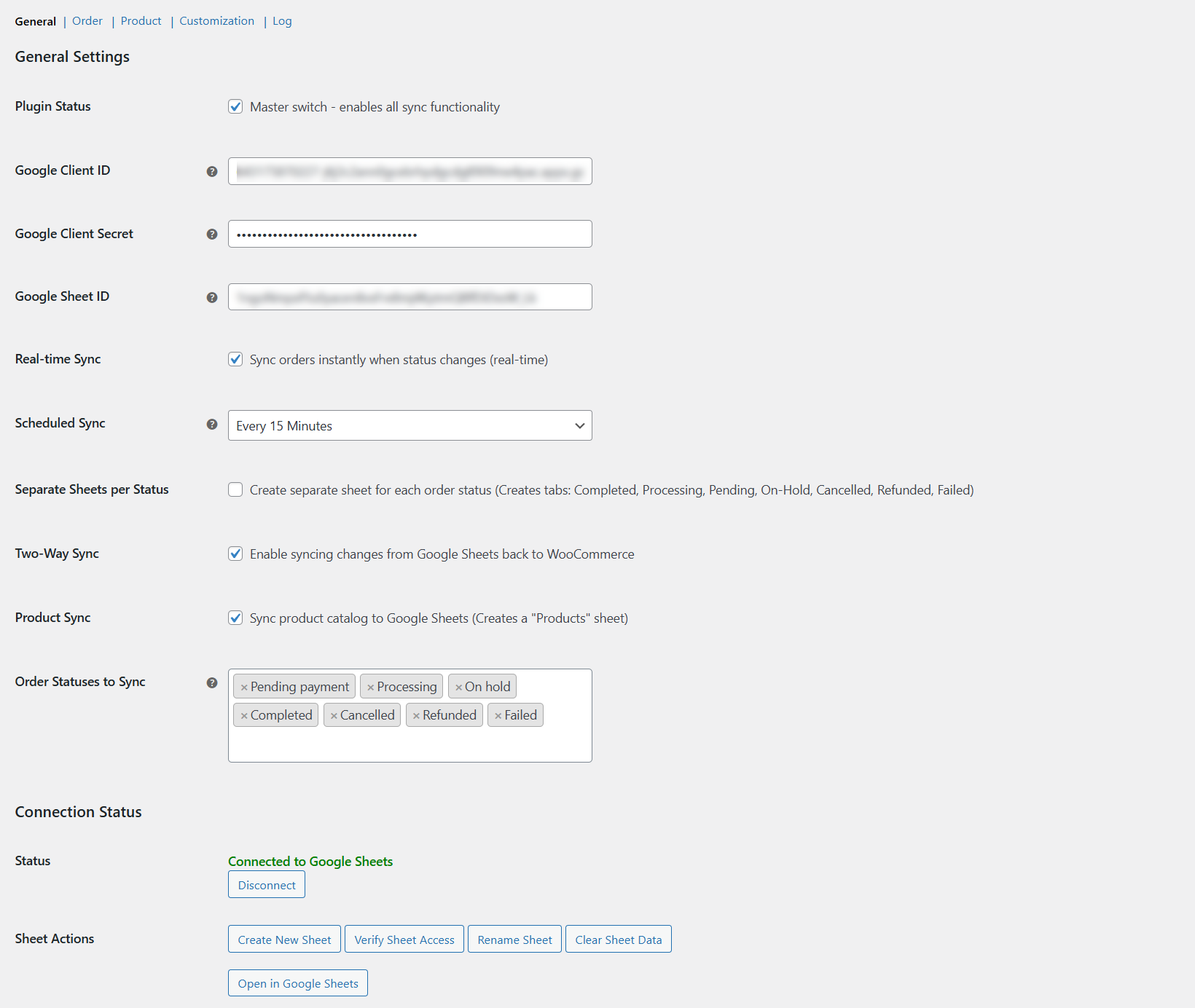Remove the Failed status tag
Viewport: 1195px width, 1008px height.
[x=498, y=714]
